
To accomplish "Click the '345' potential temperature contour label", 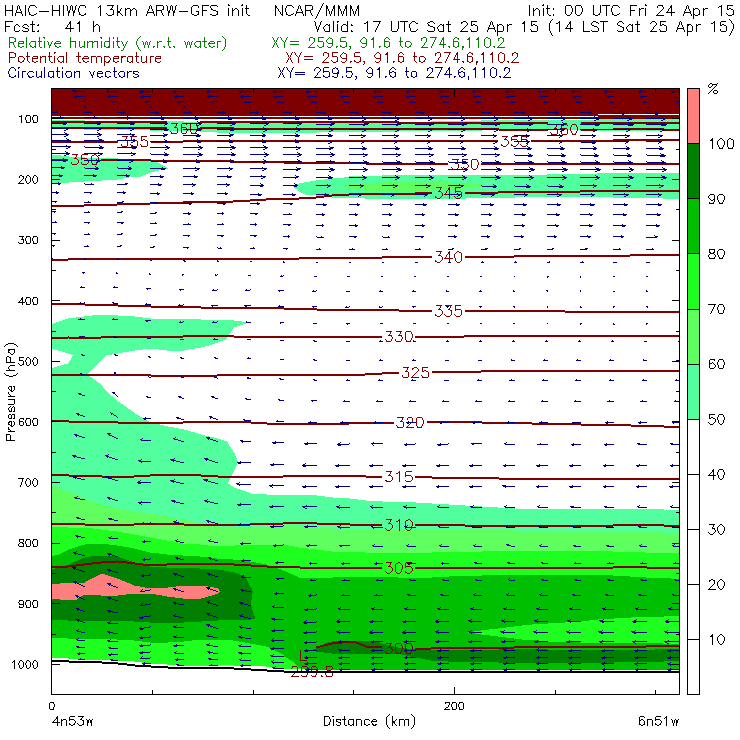I will pyautogui.click(x=448, y=193).
